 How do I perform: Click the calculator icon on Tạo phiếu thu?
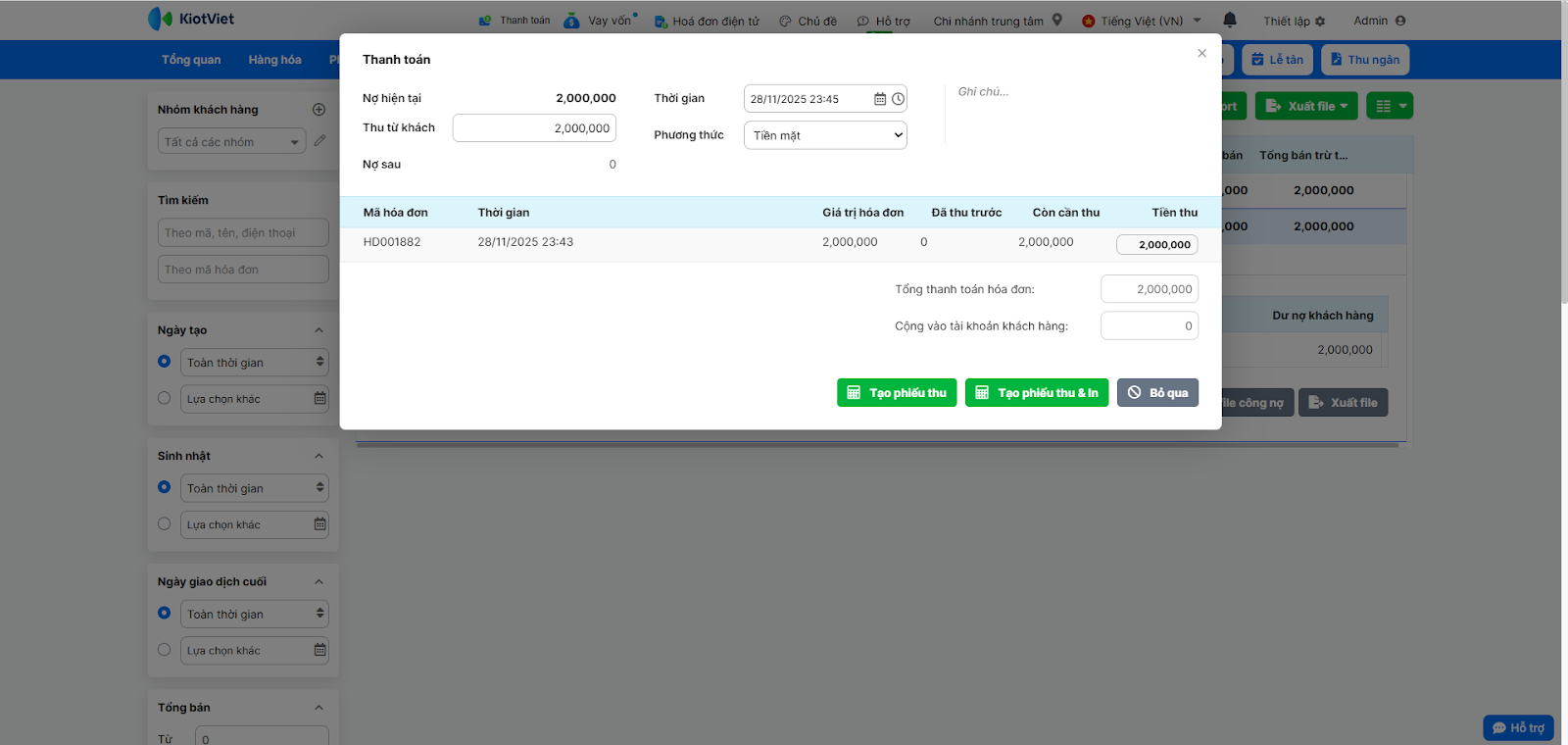[x=854, y=392]
